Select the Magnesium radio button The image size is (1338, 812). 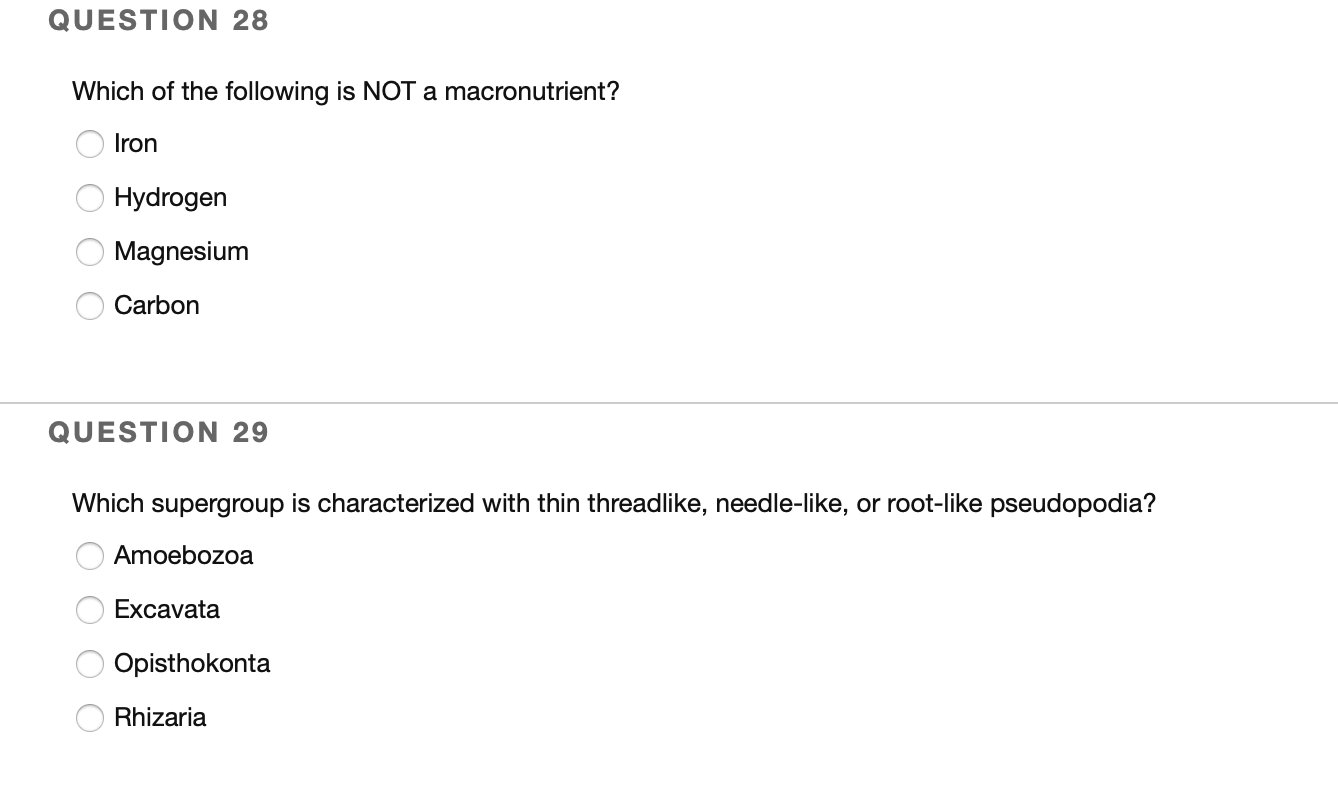[90, 252]
